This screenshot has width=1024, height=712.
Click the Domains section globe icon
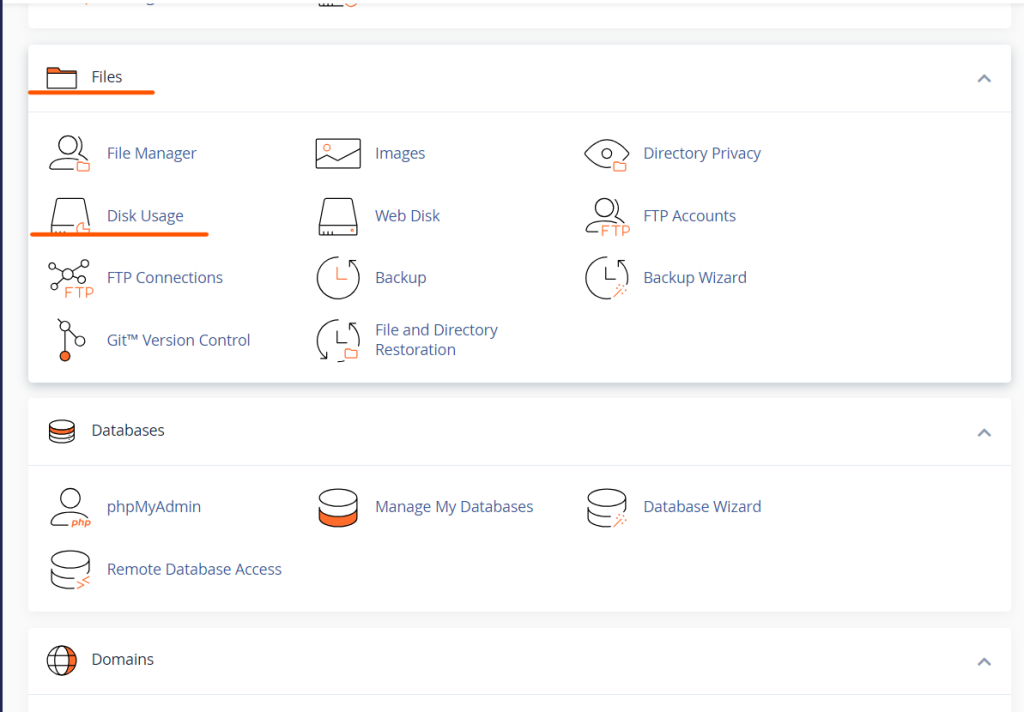click(x=62, y=660)
